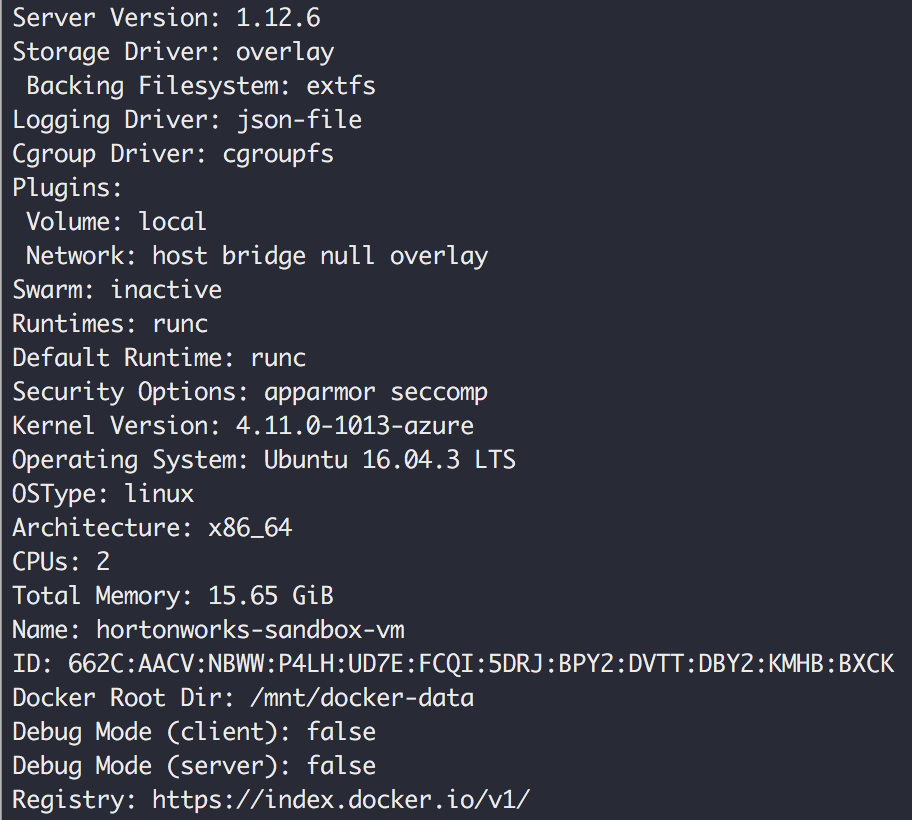Viewport: 912px width, 820px height.
Task: Click the Plugins heading line
Action: pyautogui.click(x=67, y=188)
